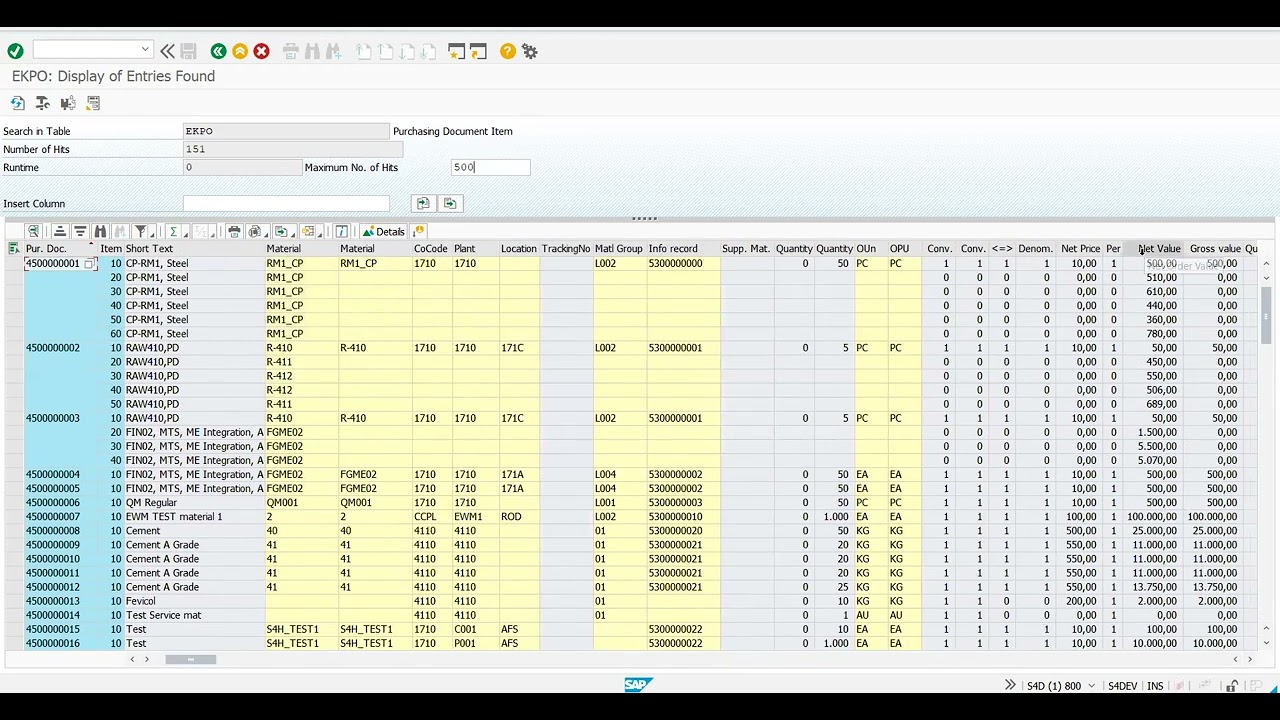Click the Find binoculars icon in the system toolbar
Screen dimensions: 1280x720
coord(312,51)
